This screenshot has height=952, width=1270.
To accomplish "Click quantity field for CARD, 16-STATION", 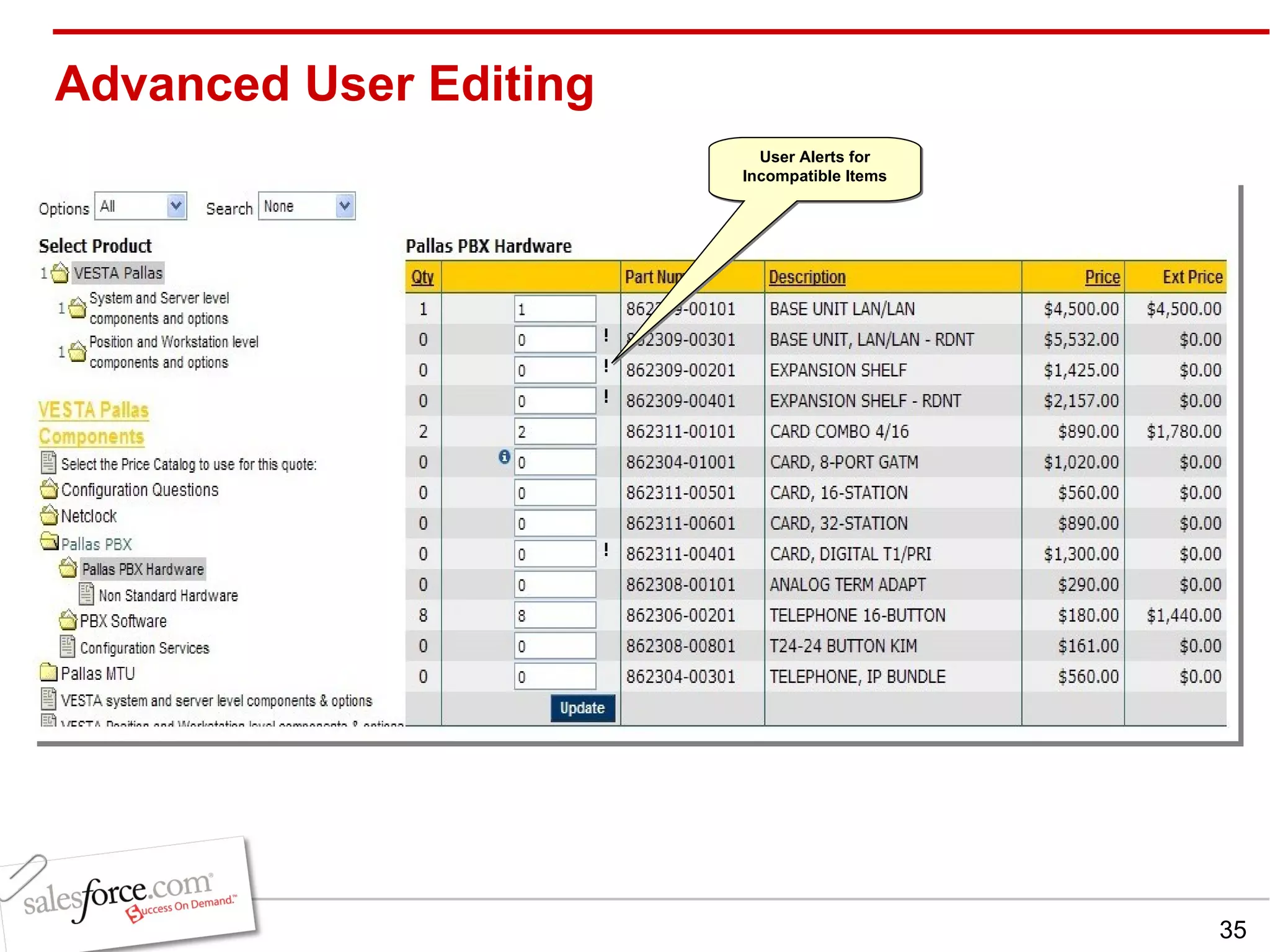I will coord(555,493).
